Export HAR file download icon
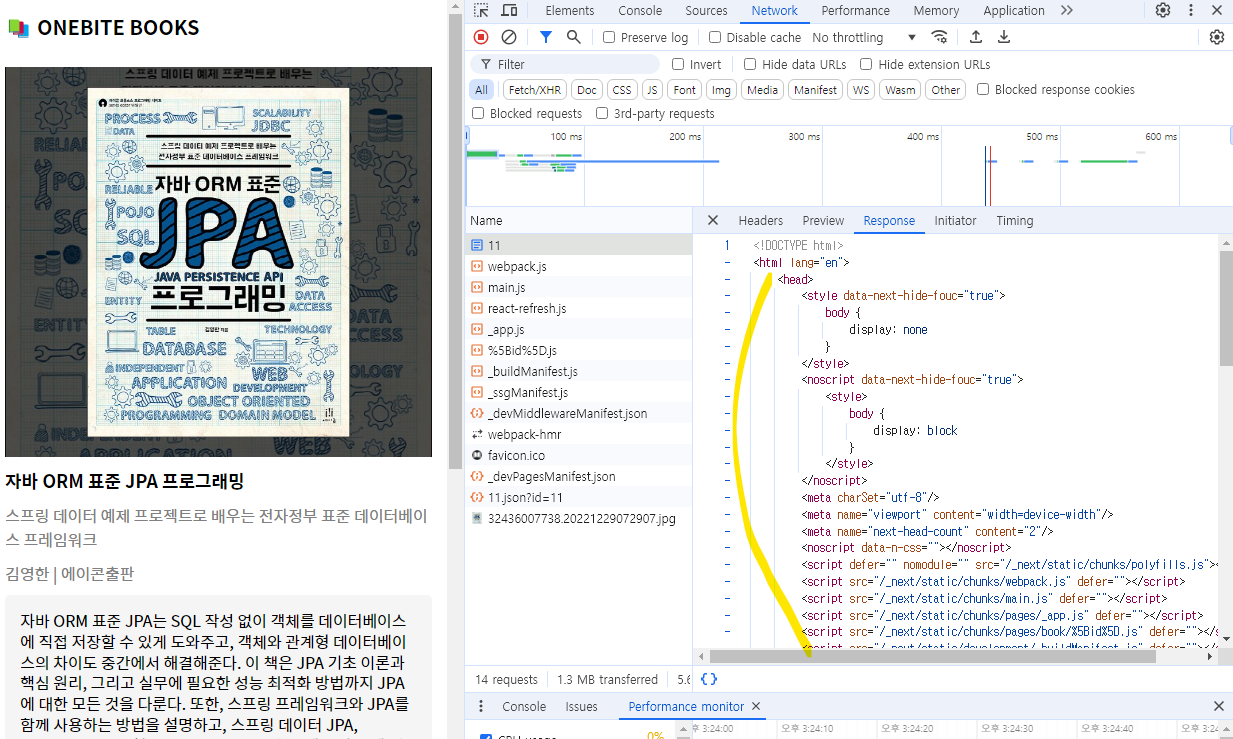 [1004, 37]
